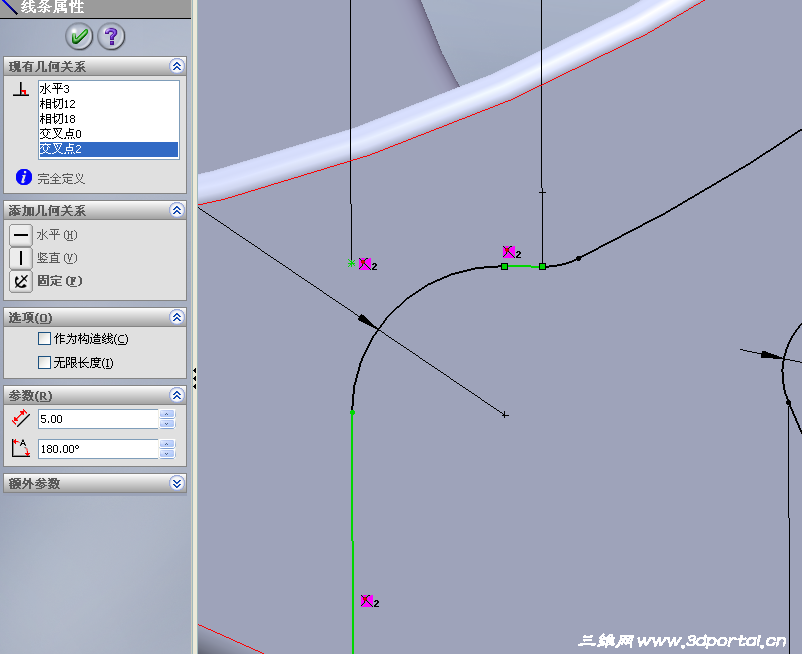Add the 水平 horizontal relation

(21, 235)
